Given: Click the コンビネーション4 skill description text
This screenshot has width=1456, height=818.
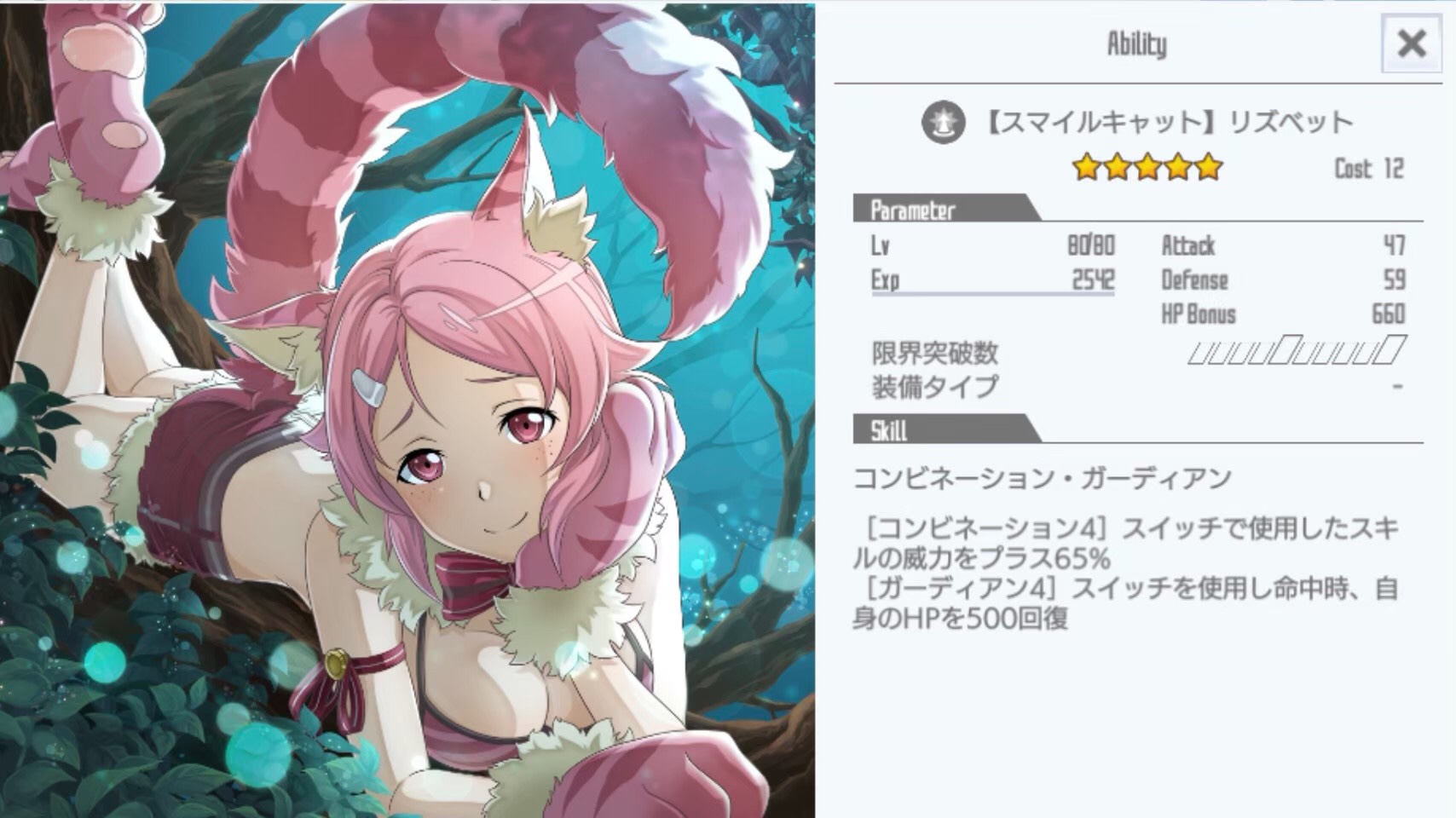Looking at the screenshot, I should point(1125,544).
